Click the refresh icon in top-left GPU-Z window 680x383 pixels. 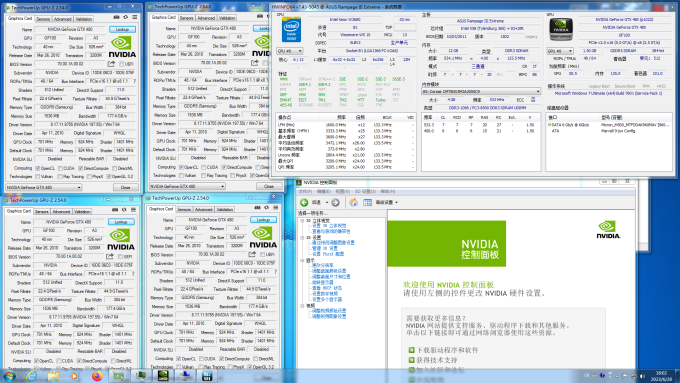[x=126, y=17]
